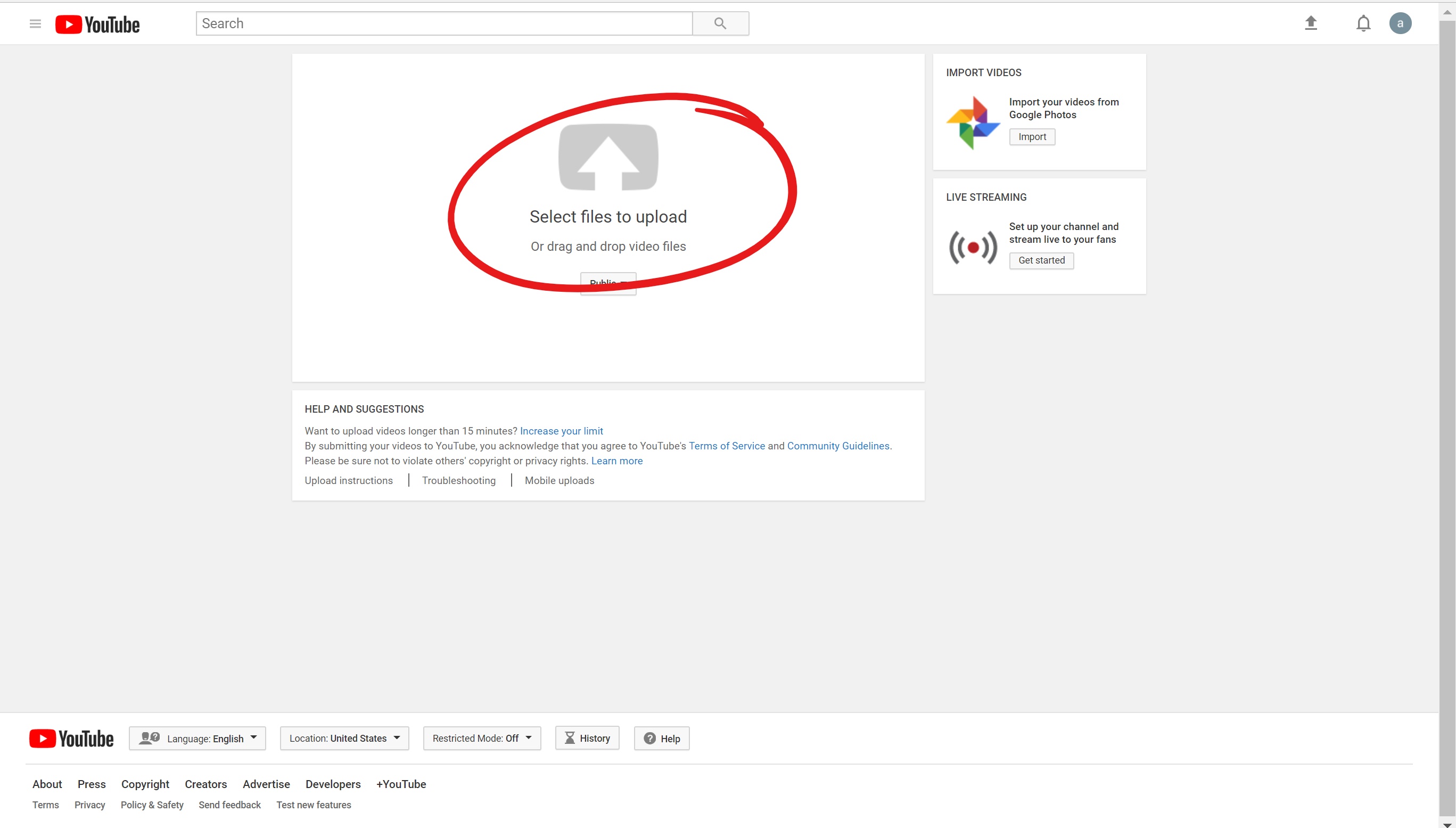This screenshot has height=828, width=1456.
Task: Expand the Language English dropdown
Action: pos(198,738)
